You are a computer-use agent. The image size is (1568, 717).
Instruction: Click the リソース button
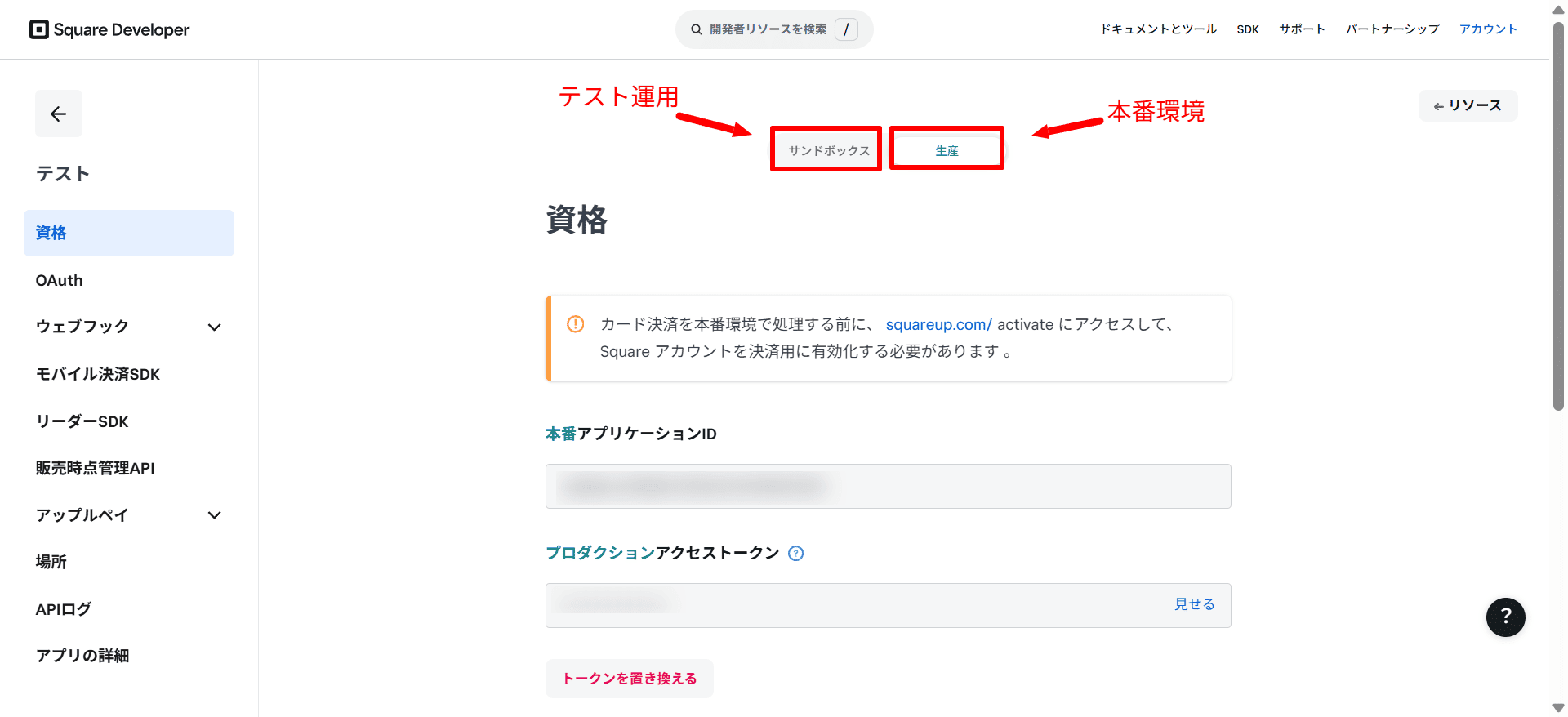[x=1468, y=105]
